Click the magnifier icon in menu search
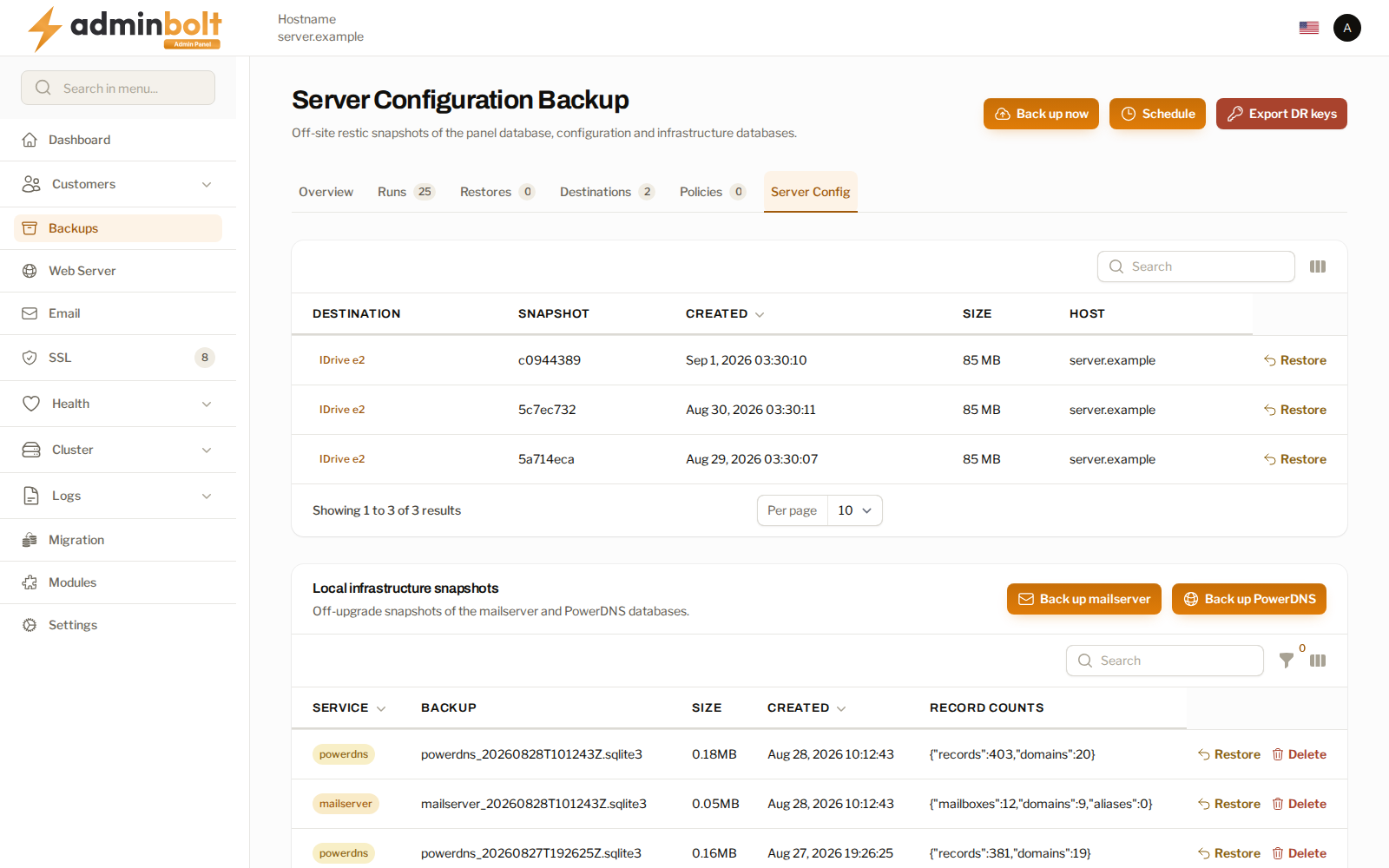Screen dimensions: 1389x868 coord(43,88)
